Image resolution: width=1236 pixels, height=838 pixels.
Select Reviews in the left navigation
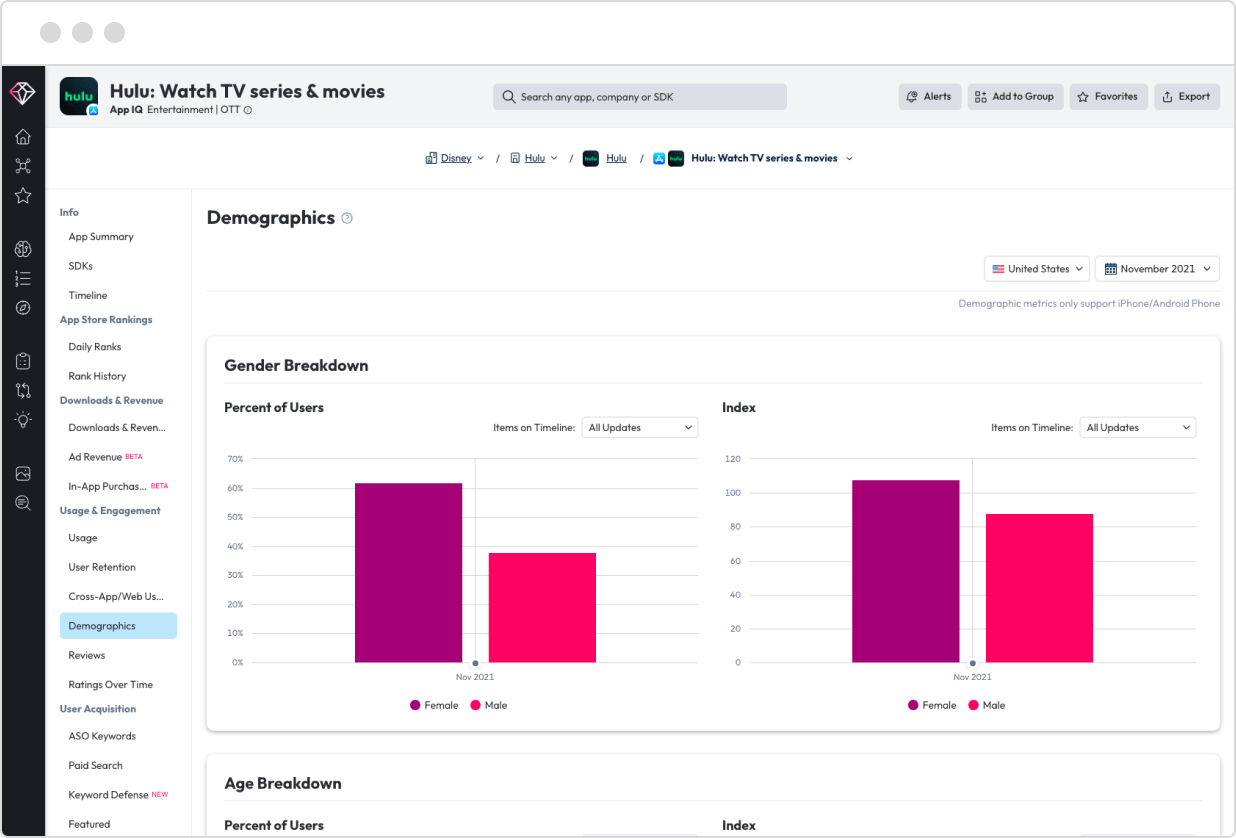87,655
